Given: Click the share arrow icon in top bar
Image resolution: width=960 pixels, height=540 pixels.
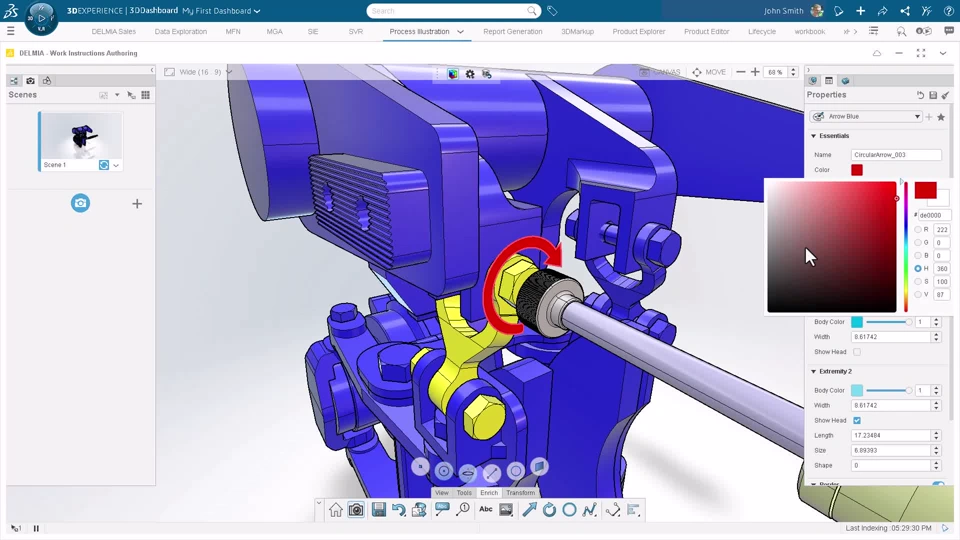Looking at the screenshot, I should [x=882, y=11].
